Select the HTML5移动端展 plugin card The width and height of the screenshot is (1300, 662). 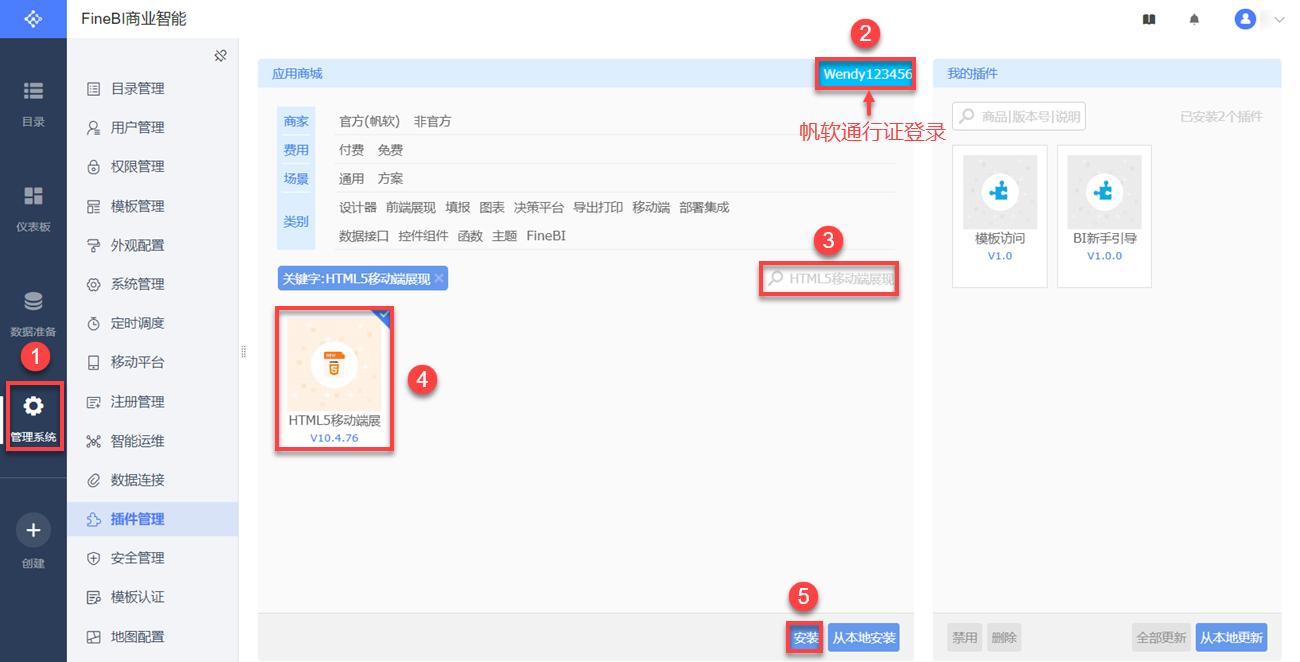coord(334,379)
